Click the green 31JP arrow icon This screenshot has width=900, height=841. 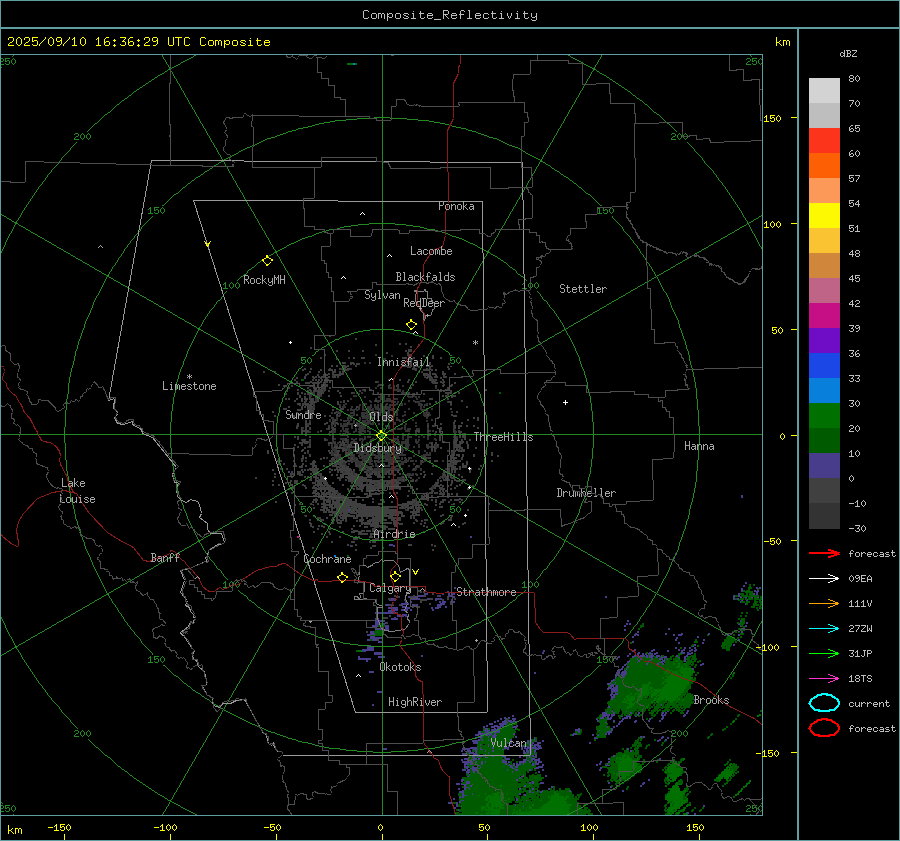(x=824, y=653)
